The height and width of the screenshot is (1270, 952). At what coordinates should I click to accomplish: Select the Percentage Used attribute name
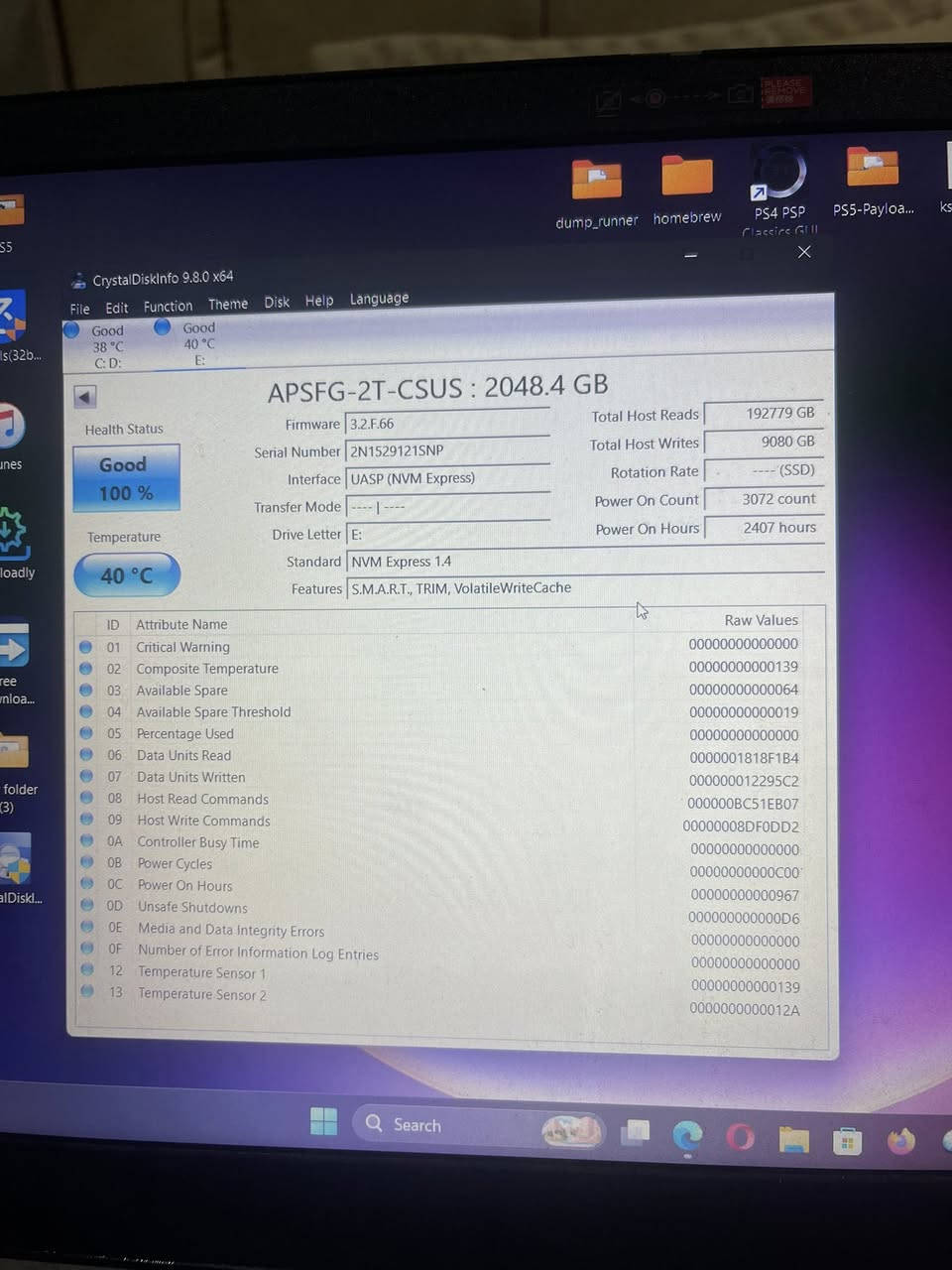pos(185,734)
